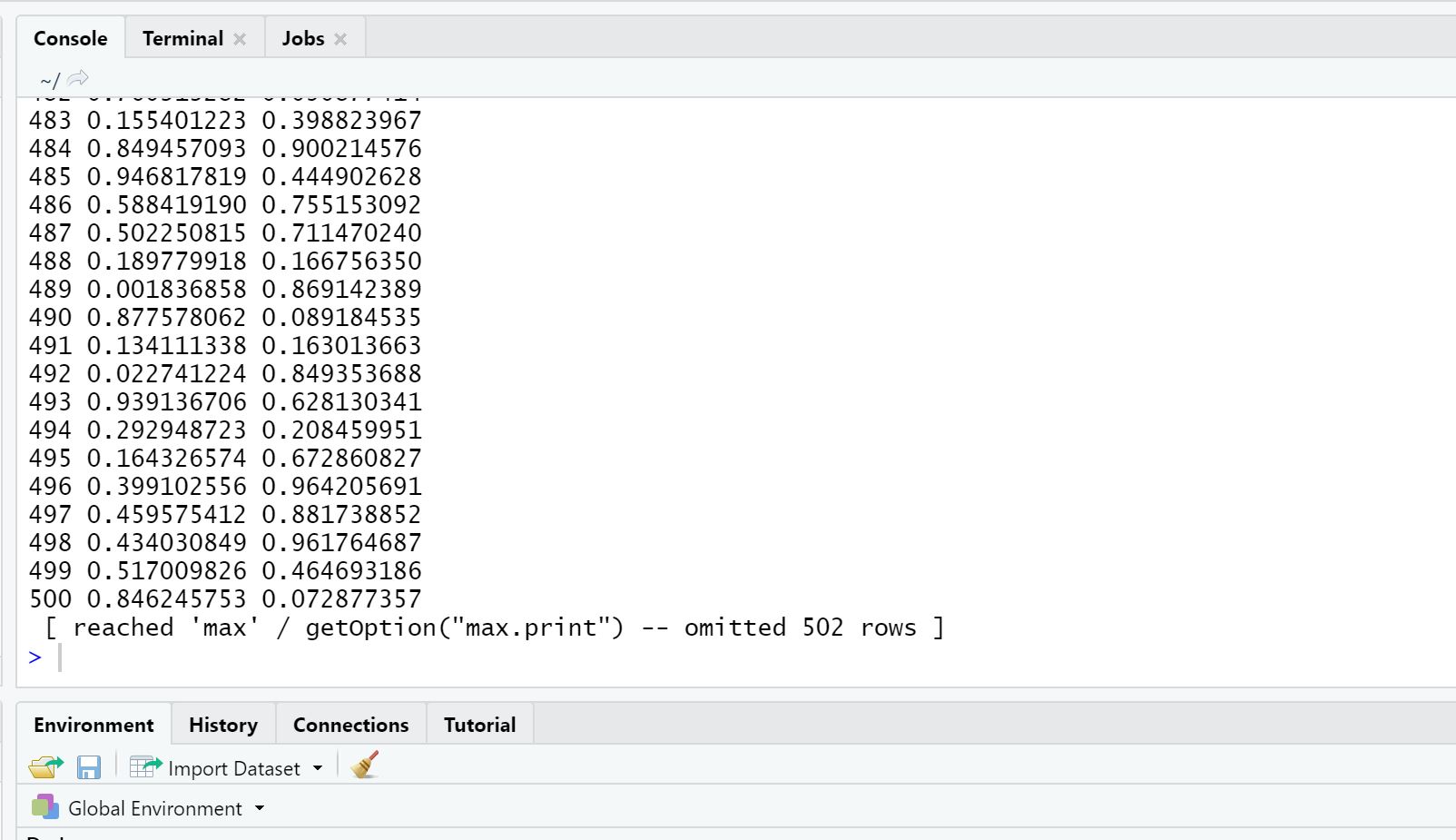Image resolution: width=1456 pixels, height=840 pixels.
Task: Click the Import Dataset button label
Action: coord(234,768)
